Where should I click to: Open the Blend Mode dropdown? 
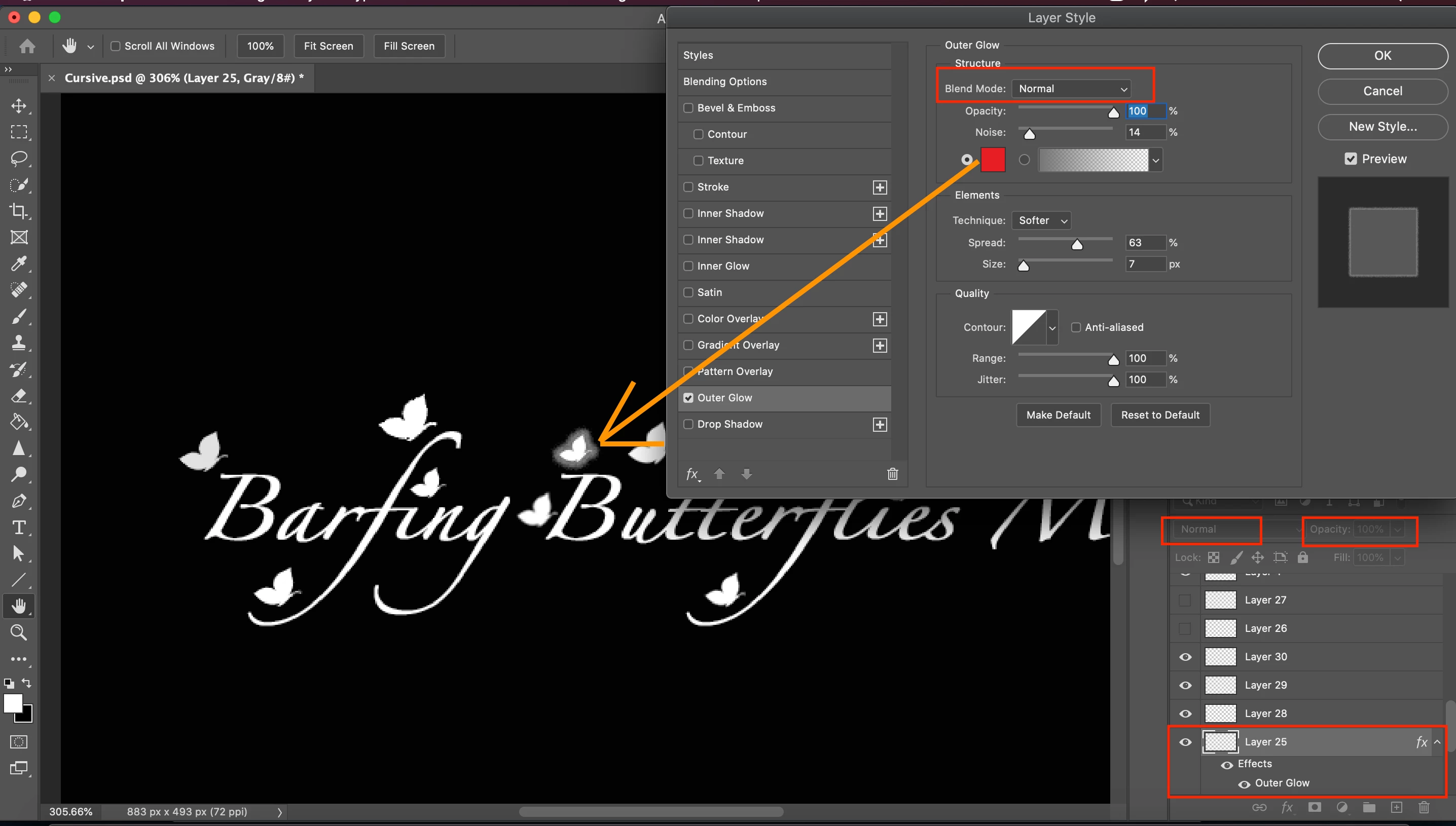1071,89
